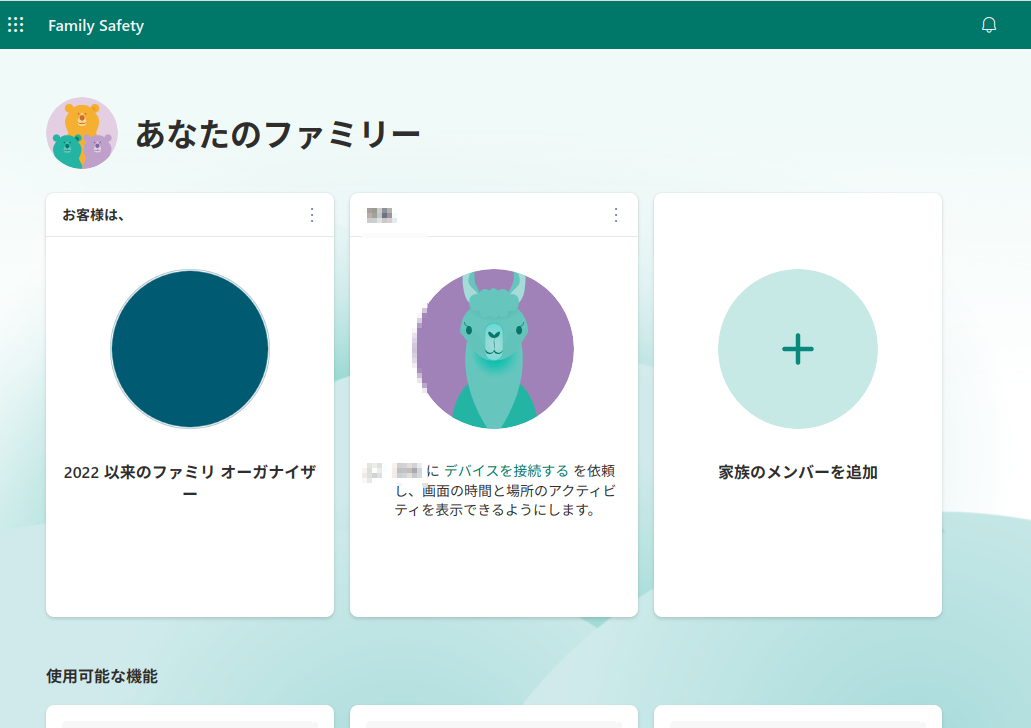Click 2022 以来のファミリ オーガナイザー text

190,482
